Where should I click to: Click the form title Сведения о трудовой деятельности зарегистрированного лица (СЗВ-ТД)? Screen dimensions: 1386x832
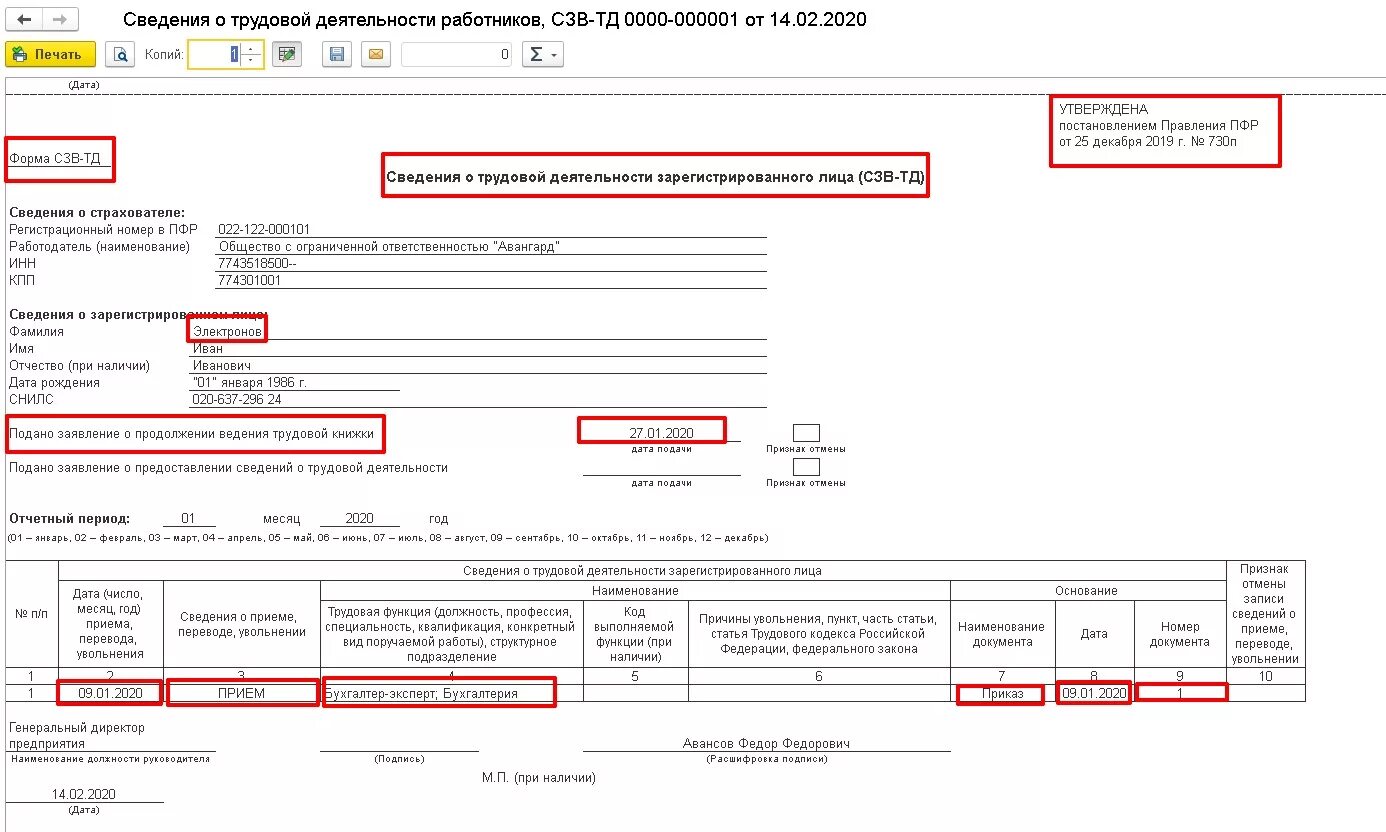point(656,176)
